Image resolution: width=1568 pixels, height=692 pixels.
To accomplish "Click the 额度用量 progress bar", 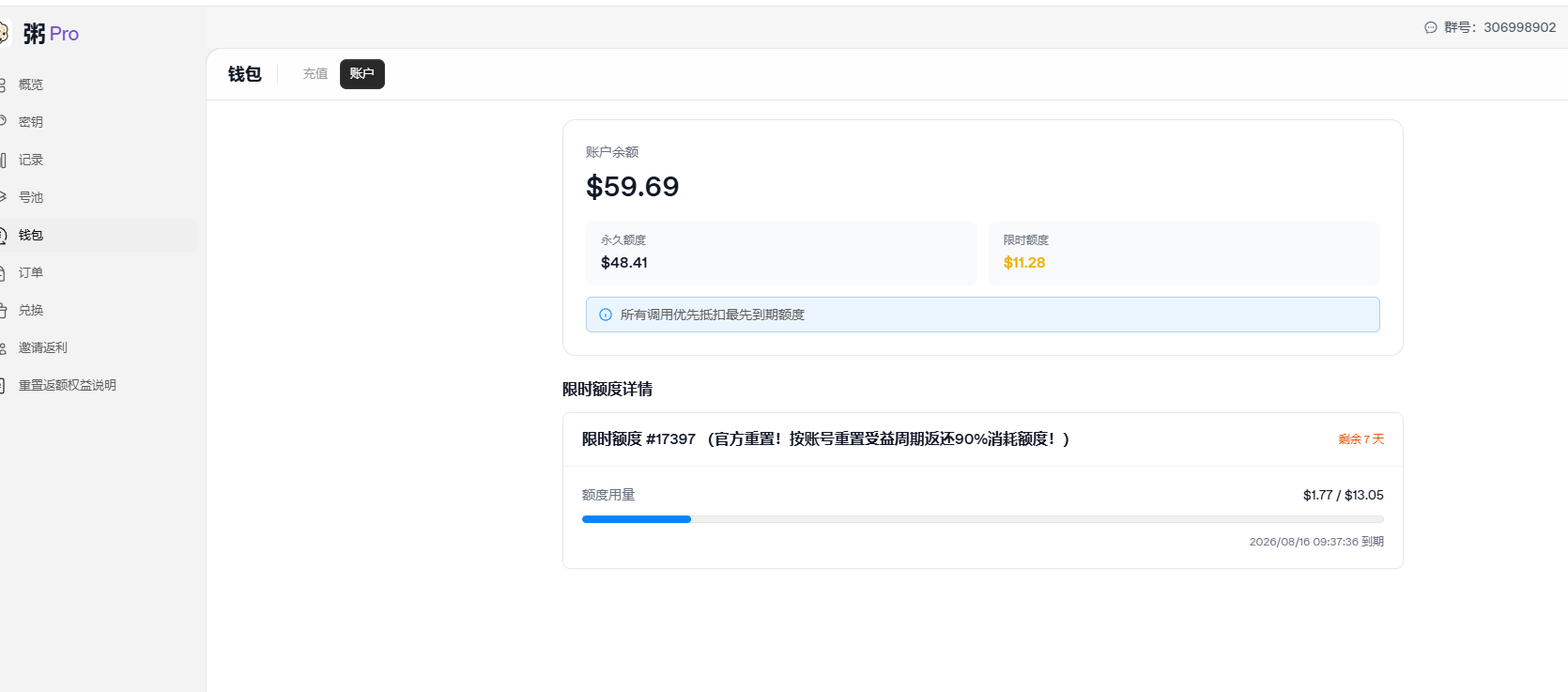I will tap(983, 519).
